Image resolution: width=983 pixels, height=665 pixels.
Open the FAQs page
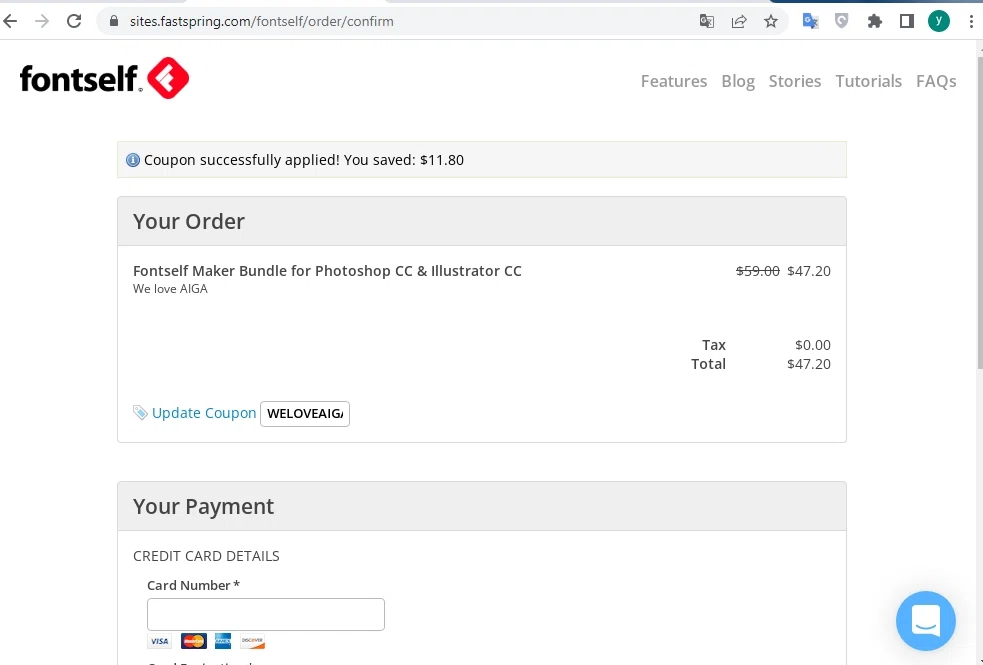click(x=936, y=81)
